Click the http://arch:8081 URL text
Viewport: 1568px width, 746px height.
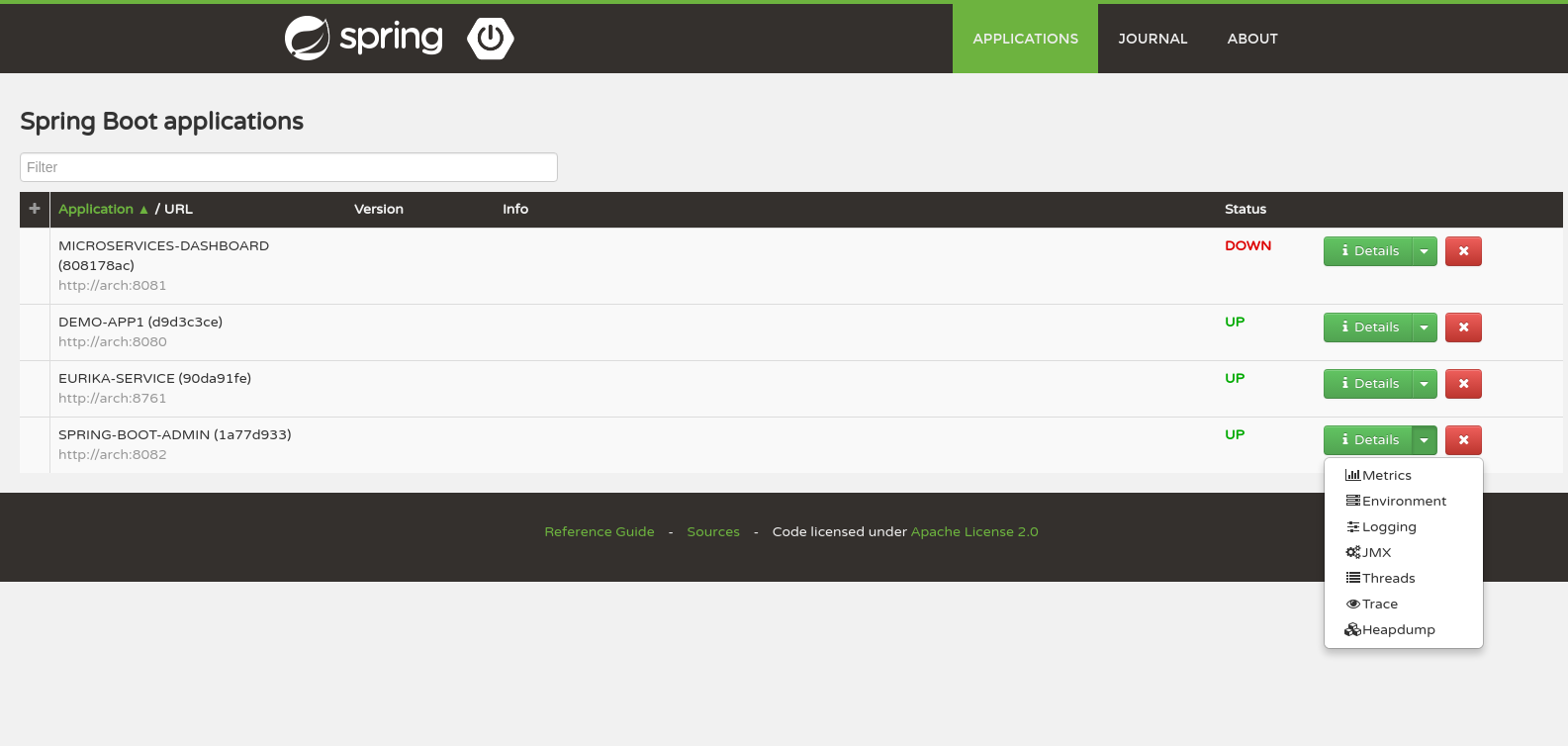tap(112, 285)
